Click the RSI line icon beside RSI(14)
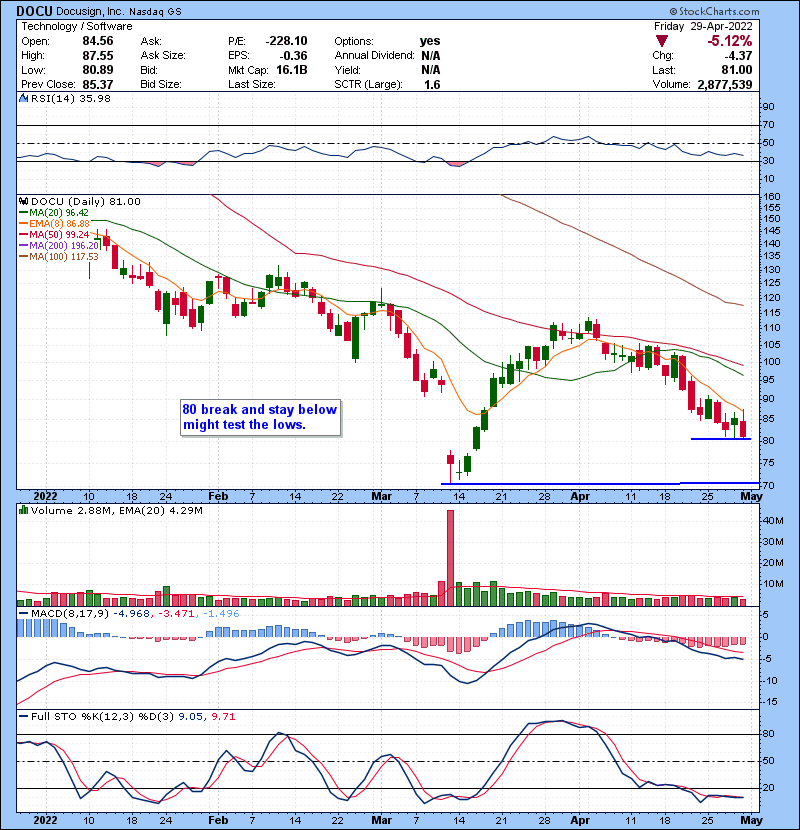This screenshot has width=800, height=830. point(23,98)
